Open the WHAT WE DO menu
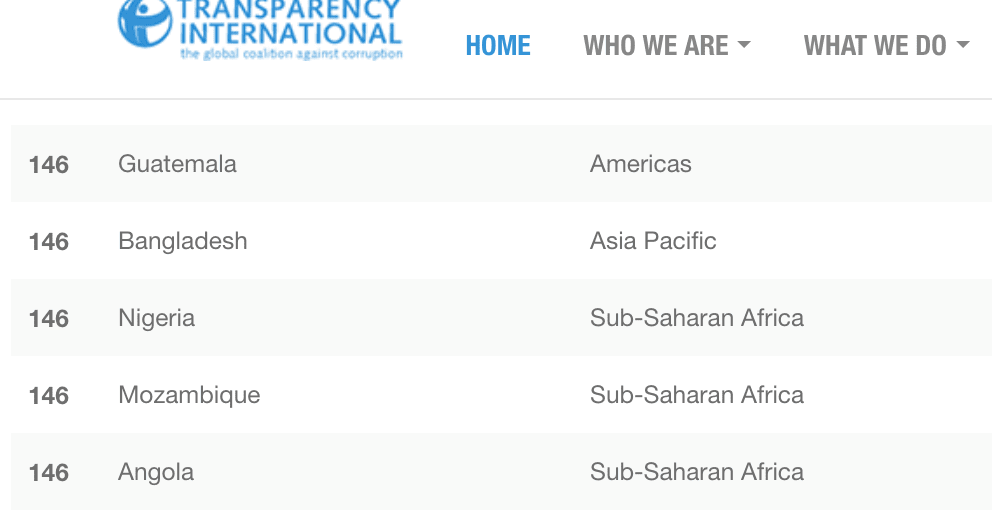Image resolution: width=992 pixels, height=515 pixels. (x=875, y=46)
